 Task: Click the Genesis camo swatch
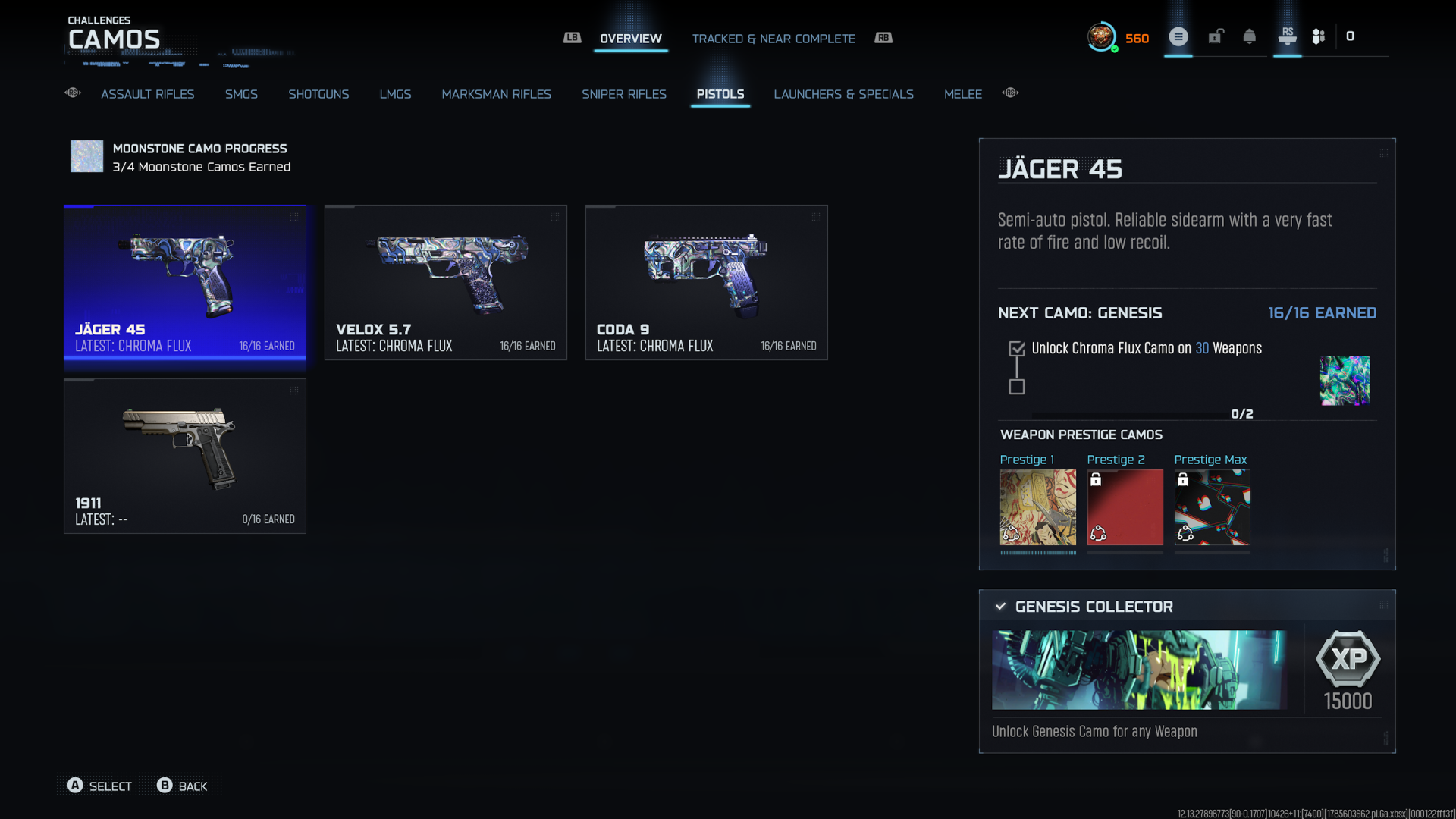[x=1345, y=381]
